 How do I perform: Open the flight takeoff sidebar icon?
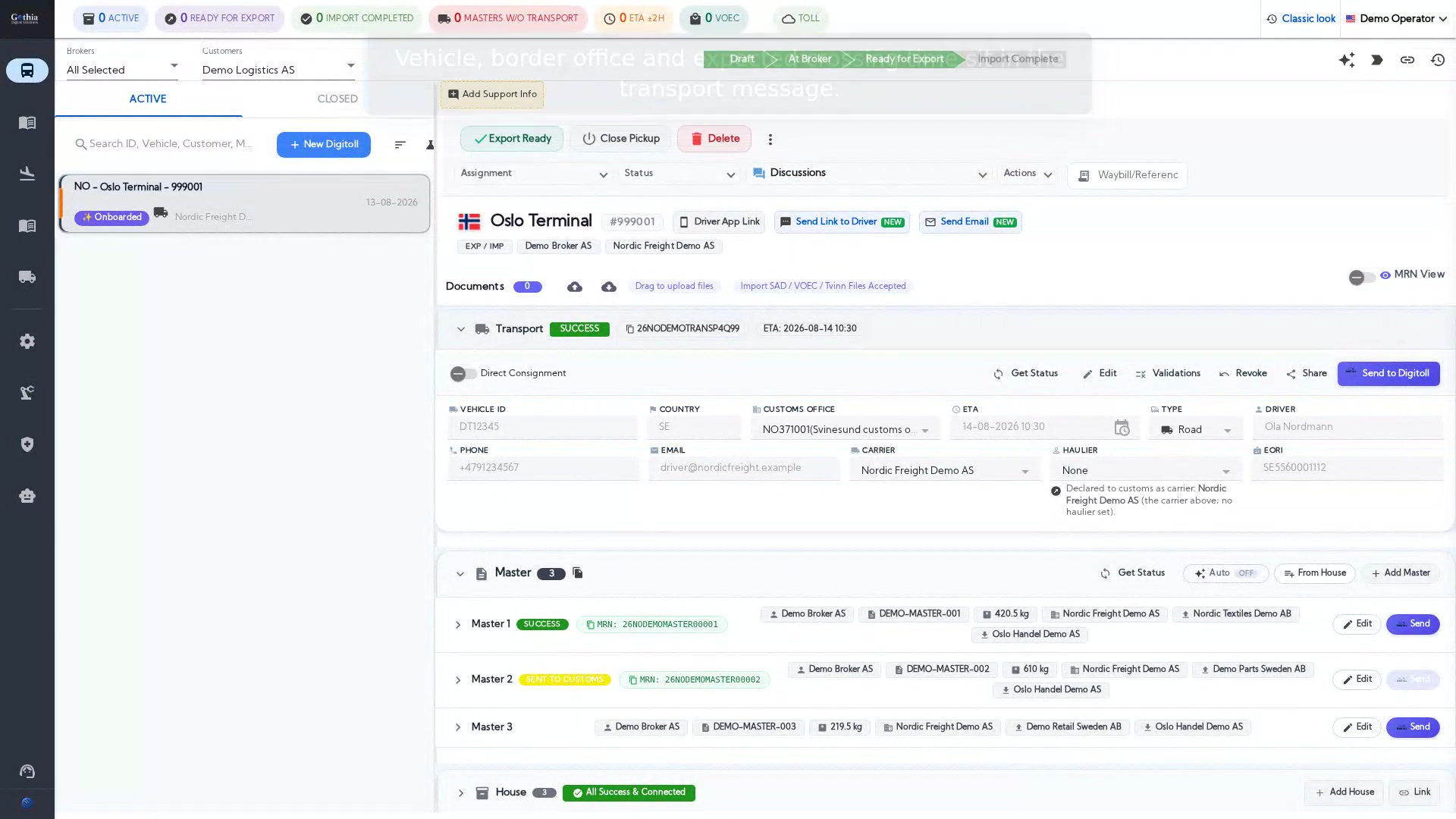[x=27, y=174]
